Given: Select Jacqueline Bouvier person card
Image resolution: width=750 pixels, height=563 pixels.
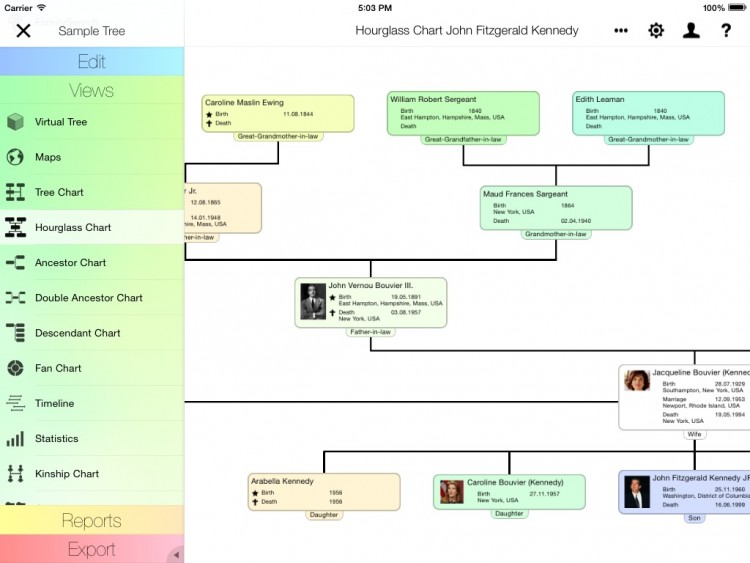Looking at the screenshot, I should point(684,397).
